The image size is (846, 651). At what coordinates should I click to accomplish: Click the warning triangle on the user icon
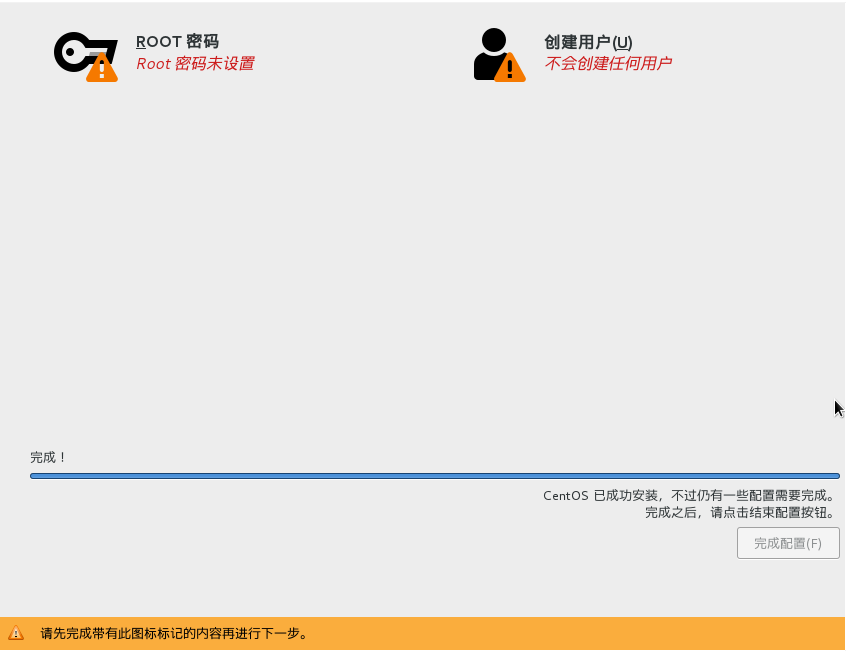pos(511,68)
